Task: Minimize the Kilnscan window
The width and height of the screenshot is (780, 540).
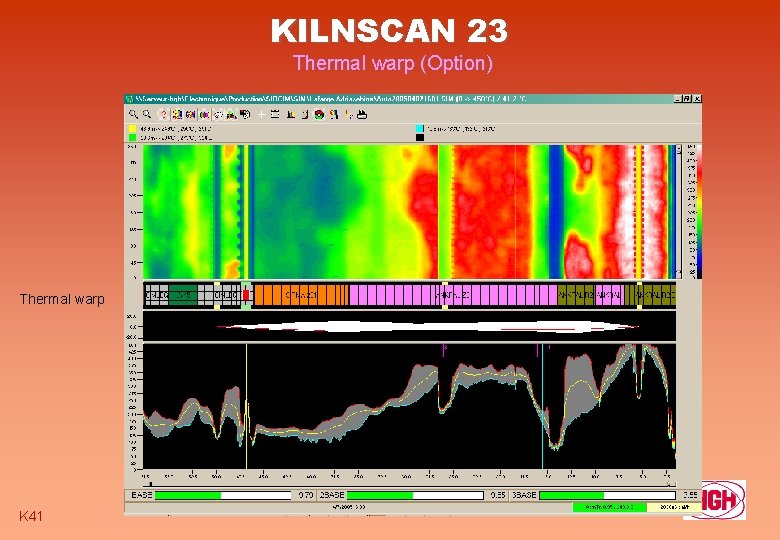Action: (678, 99)
